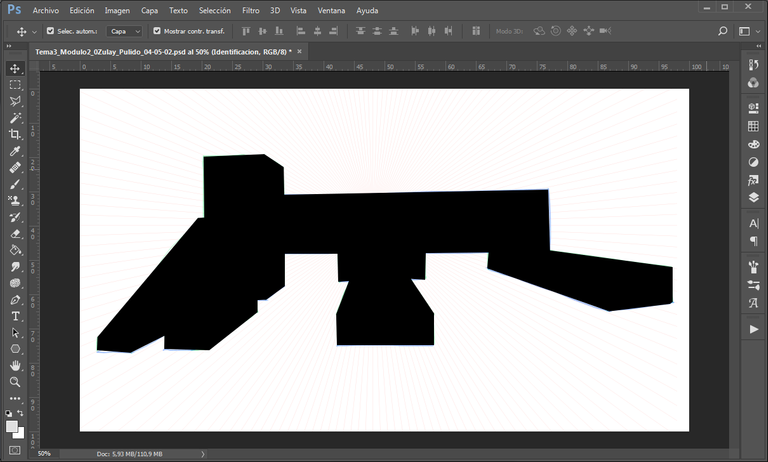
Task: Select the Rectangular Marquee tool
Action: [x=15, y=85]
